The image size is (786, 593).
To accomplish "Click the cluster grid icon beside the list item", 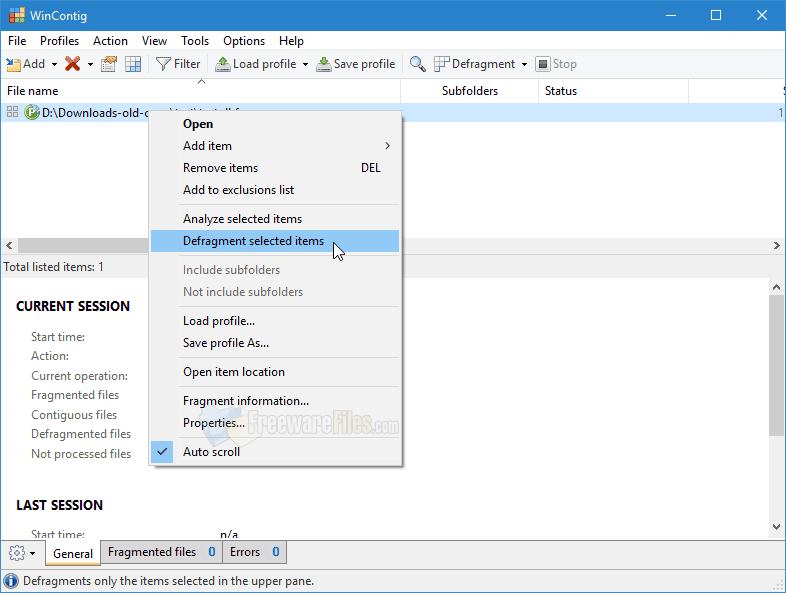I will tap(13, 112).
